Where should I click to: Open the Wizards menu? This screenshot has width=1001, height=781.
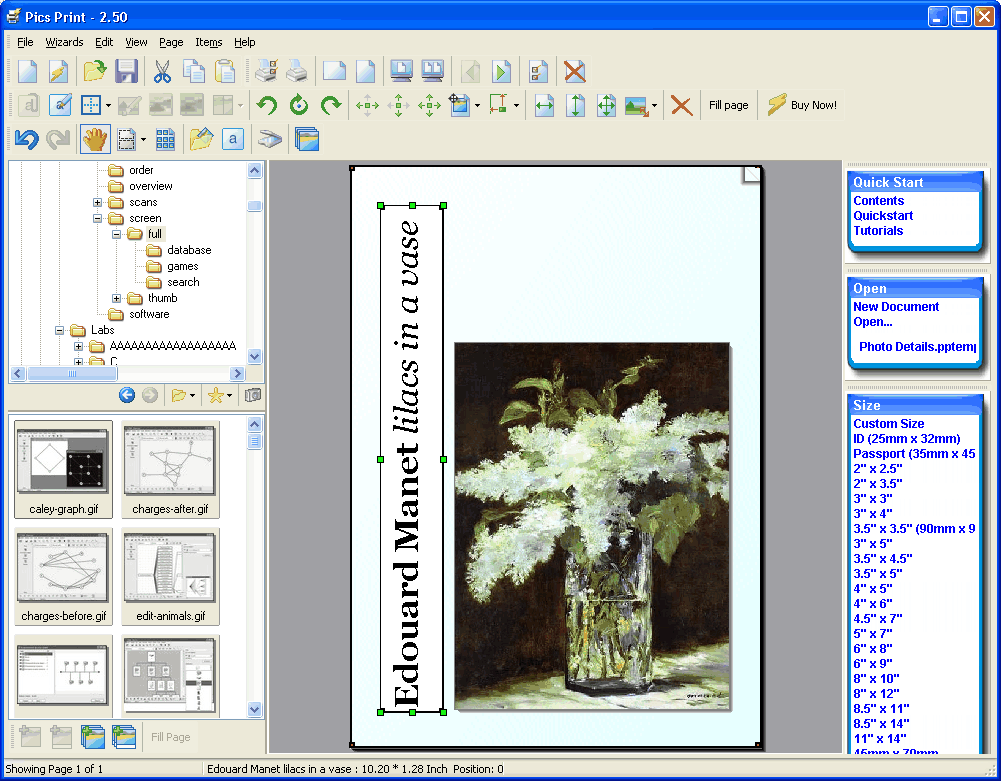(64, 42)
